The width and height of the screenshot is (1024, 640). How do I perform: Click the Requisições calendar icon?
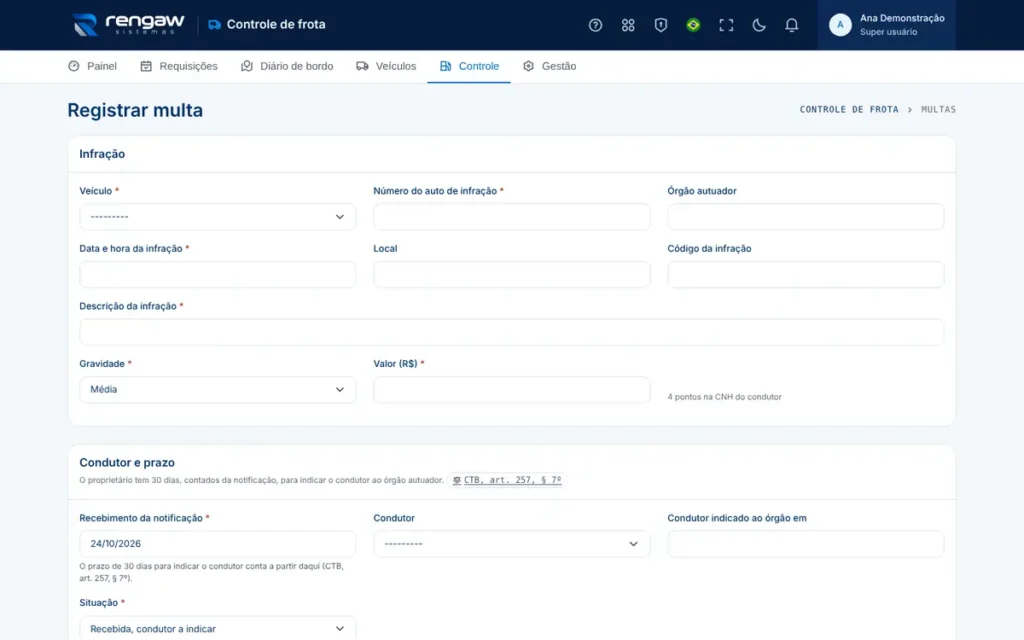pyautogui.click(x=146, y=66)
